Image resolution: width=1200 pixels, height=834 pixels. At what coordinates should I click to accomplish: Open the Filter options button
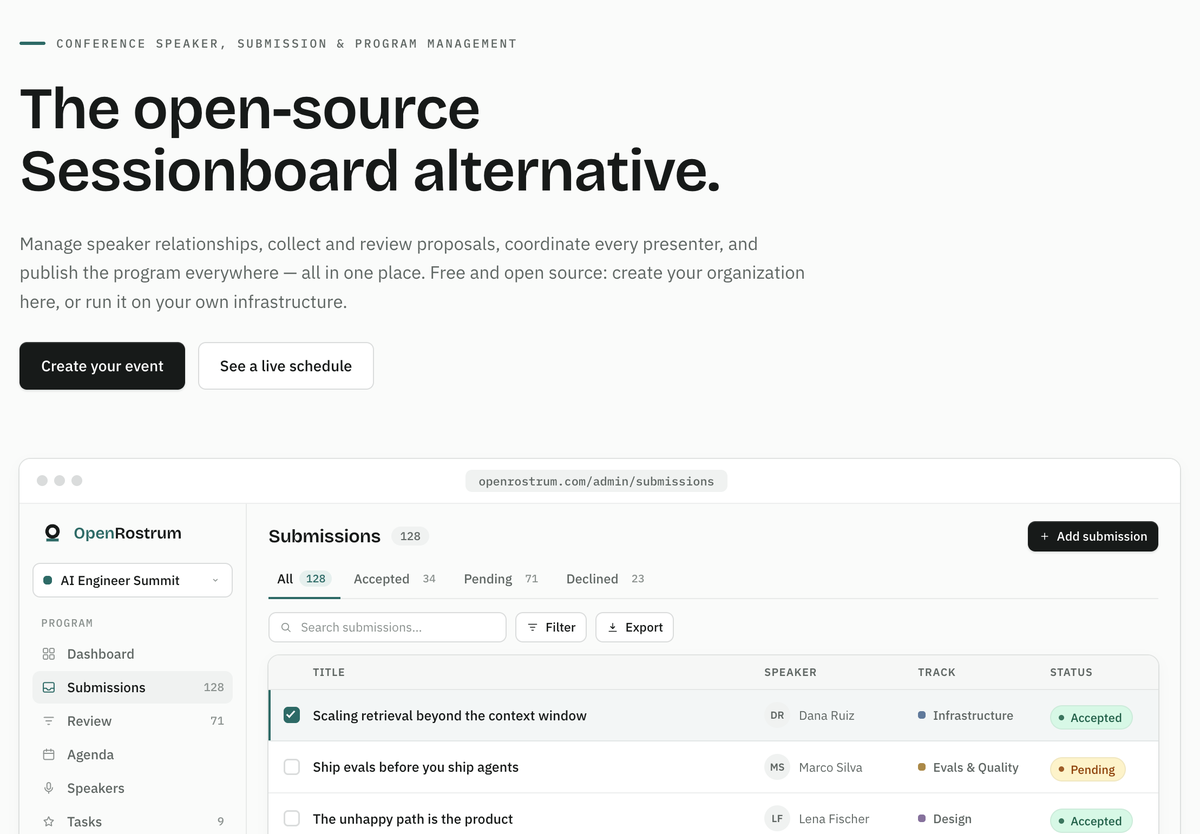click(551, 628)
